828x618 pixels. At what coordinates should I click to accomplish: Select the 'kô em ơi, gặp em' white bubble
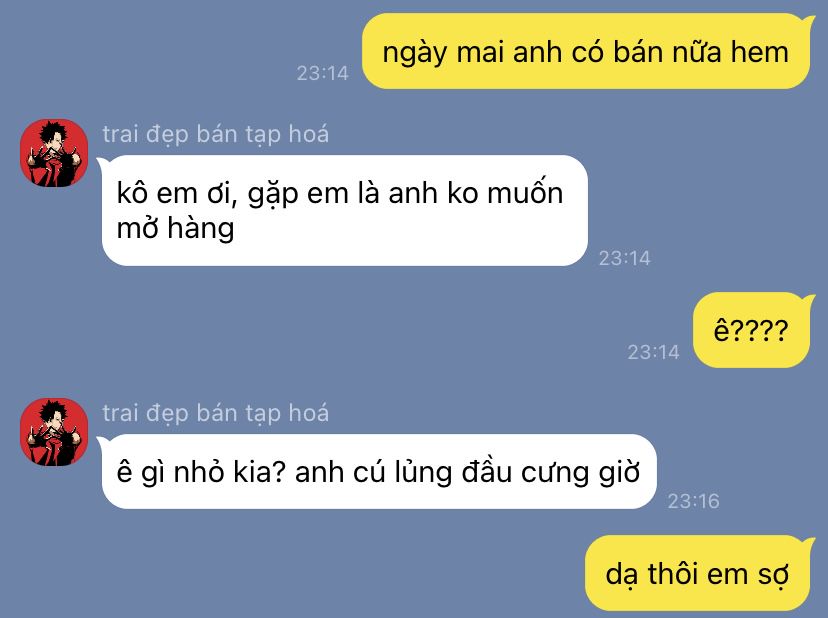tap(345, 210)
